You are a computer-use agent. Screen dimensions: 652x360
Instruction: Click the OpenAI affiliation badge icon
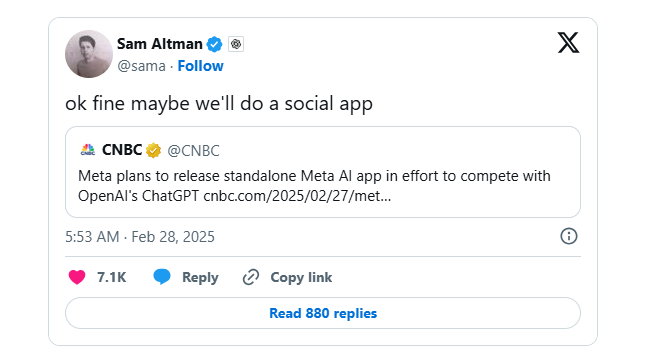(x=236, y=44)
